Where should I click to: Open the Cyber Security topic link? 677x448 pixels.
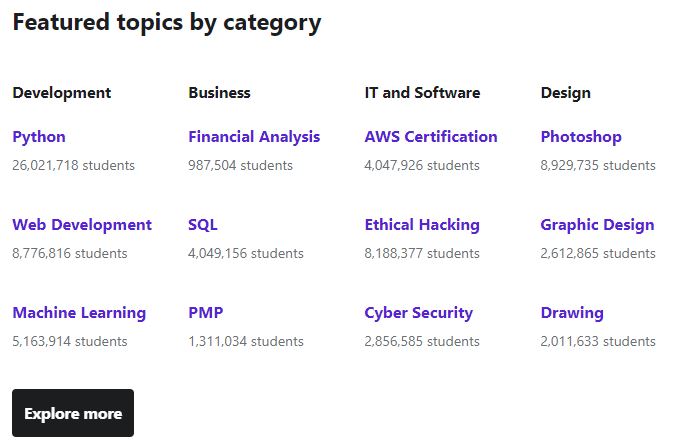point(418,313)
